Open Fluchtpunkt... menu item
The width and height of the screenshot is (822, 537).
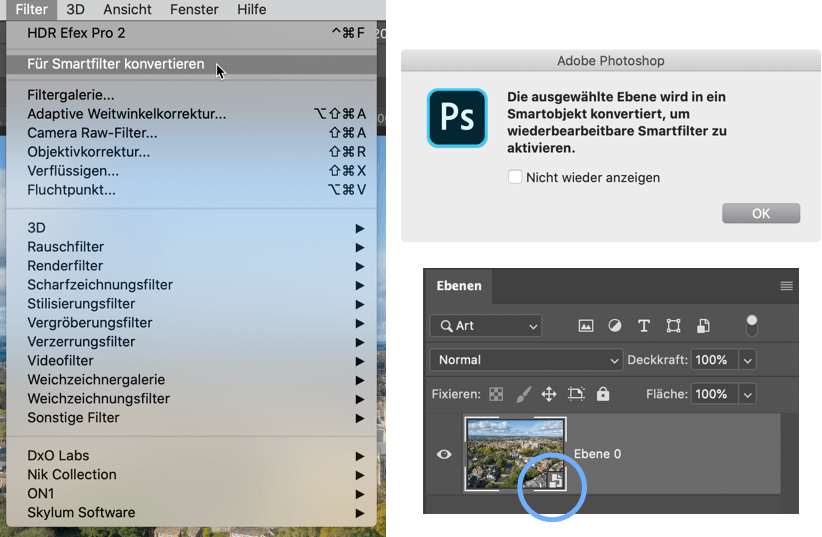(x=191, y=190)
